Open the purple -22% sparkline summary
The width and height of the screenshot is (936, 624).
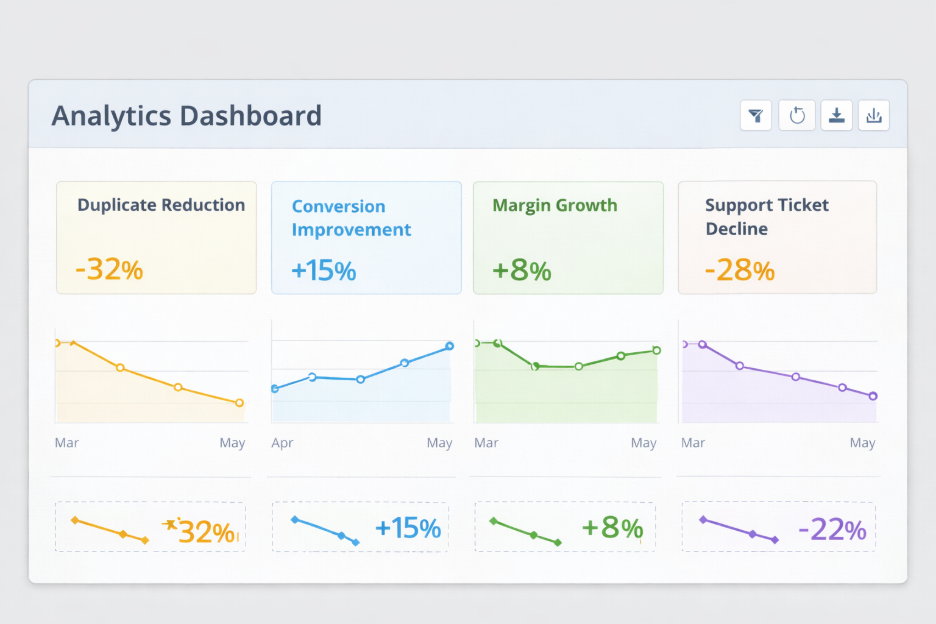[778, 527]
